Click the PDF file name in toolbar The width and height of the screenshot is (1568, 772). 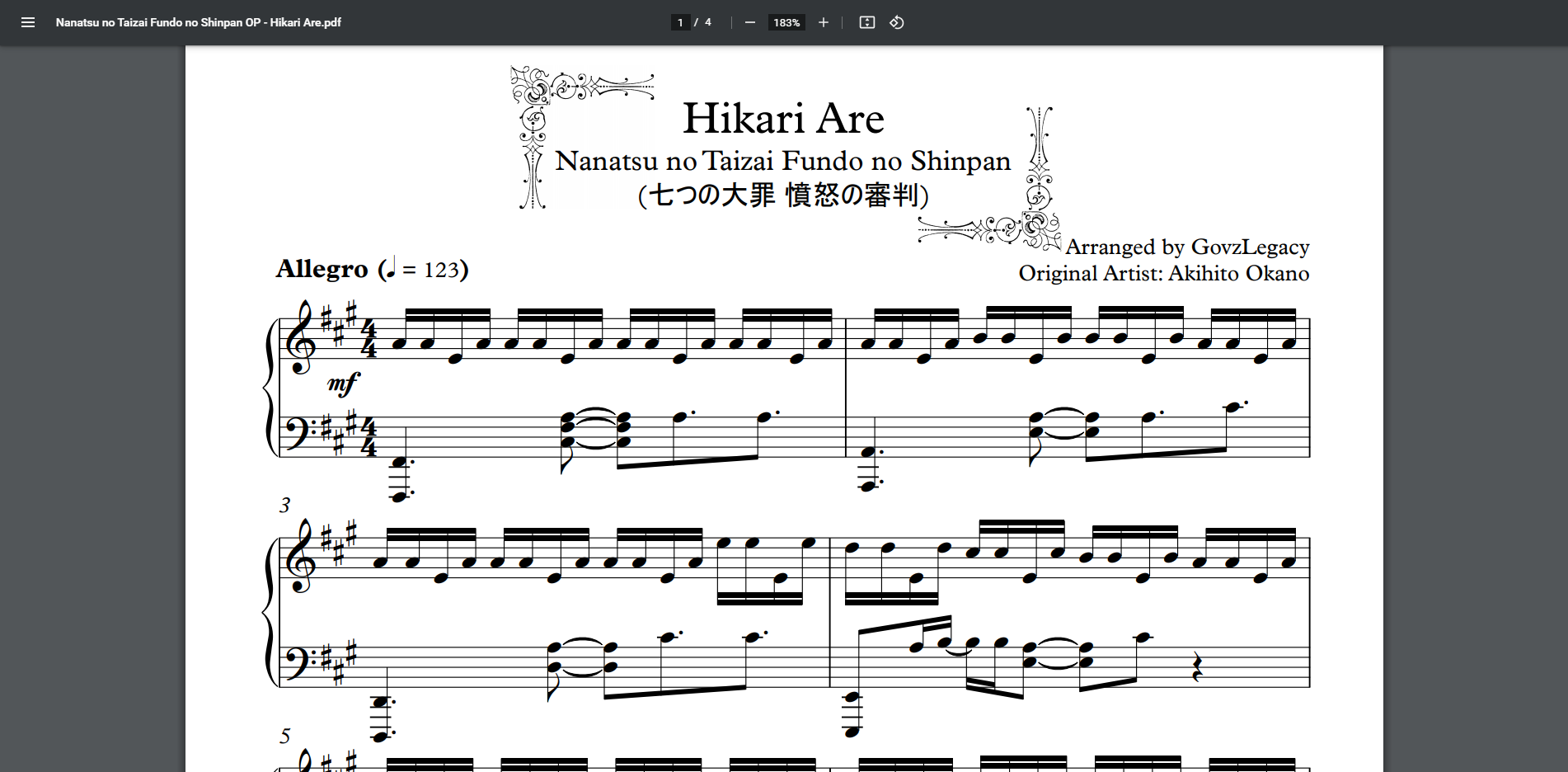click(x=198, y=22)
